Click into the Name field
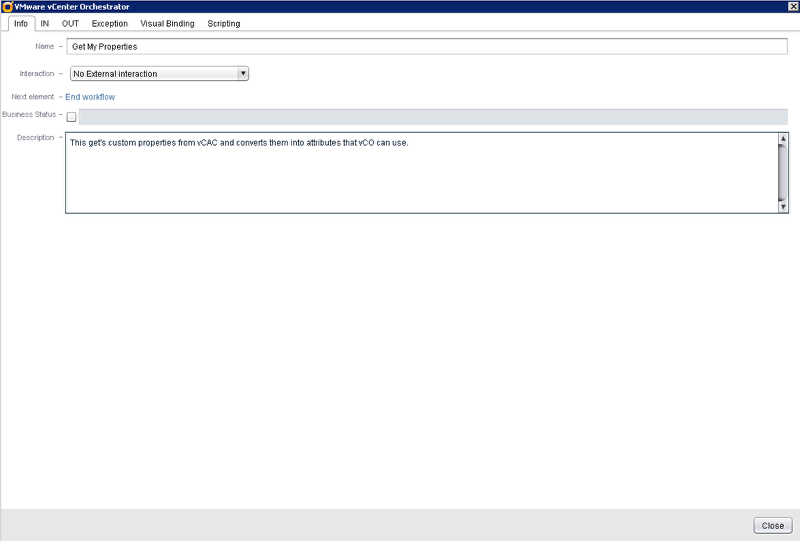 (427, 47)
